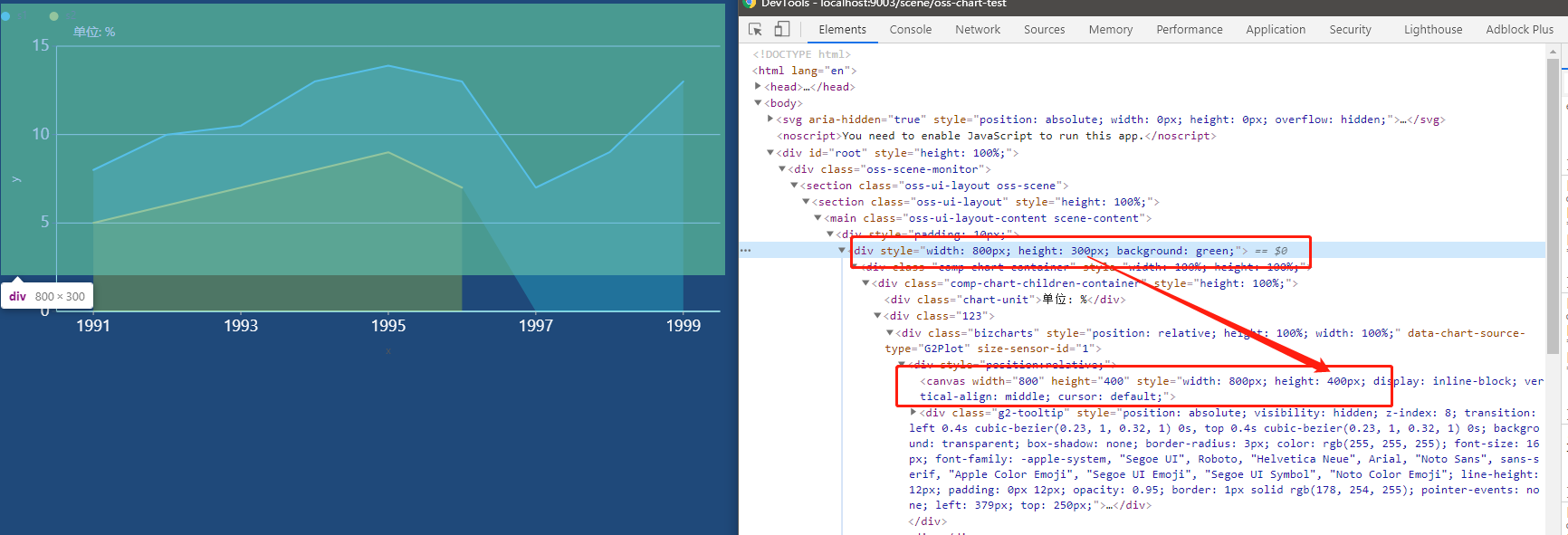Select the noscript element line
1568x535 pixels.
tap(996, 136)
